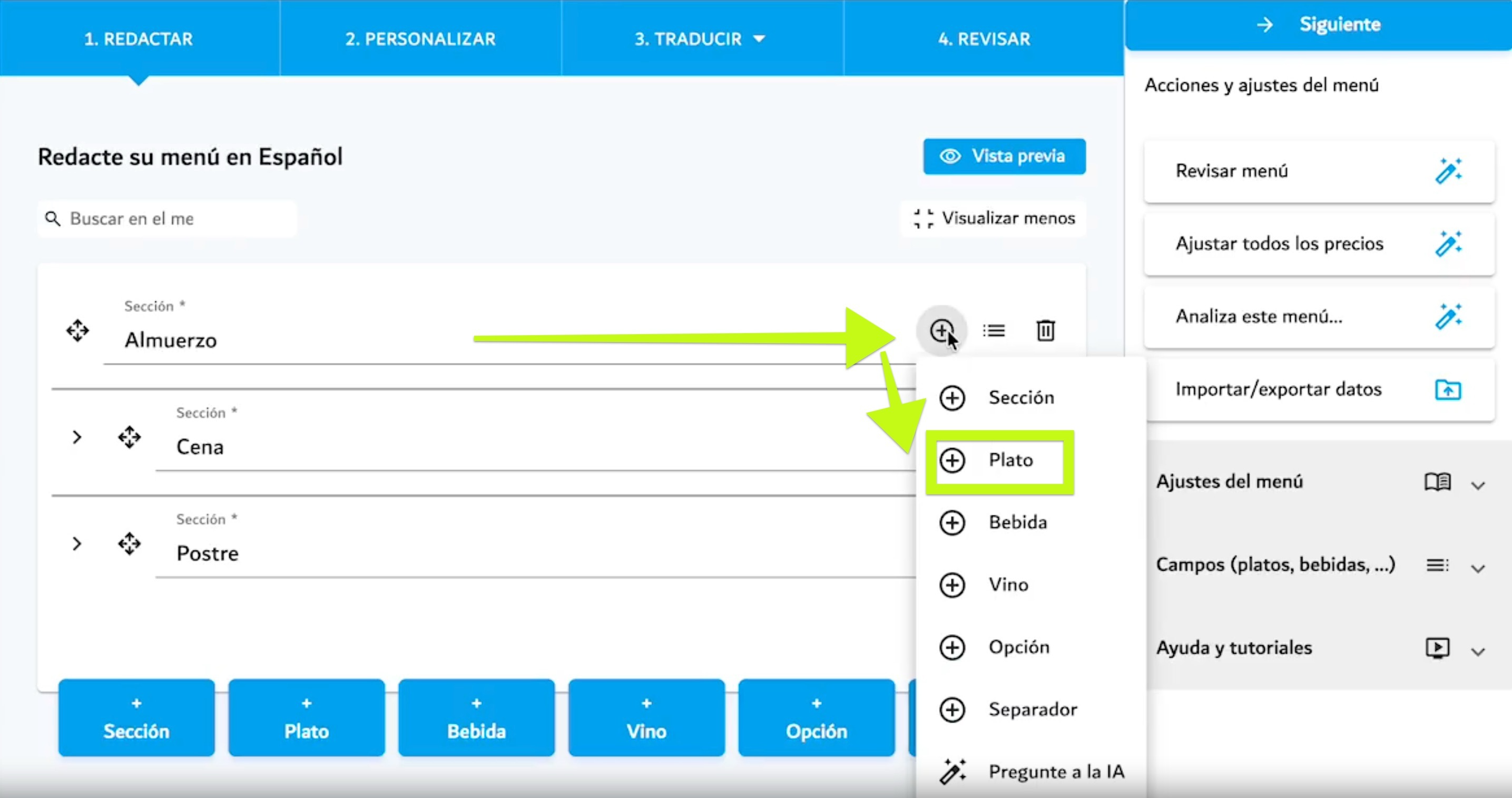Click the Buscar en el menú search field
The height and width of the screenshot is (798, 1512).
pos(168,218)
